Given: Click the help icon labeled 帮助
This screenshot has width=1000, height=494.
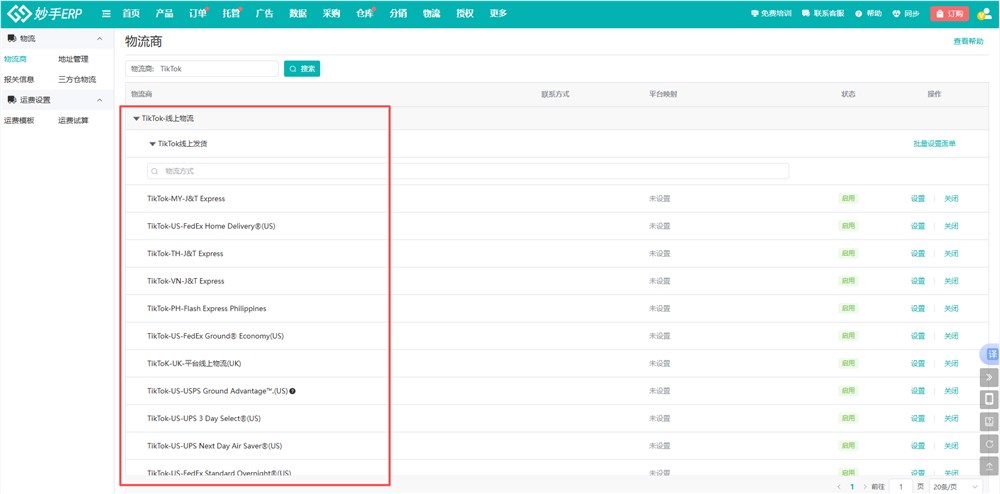Looking at the screenshot, I should [x=868, y=14].
